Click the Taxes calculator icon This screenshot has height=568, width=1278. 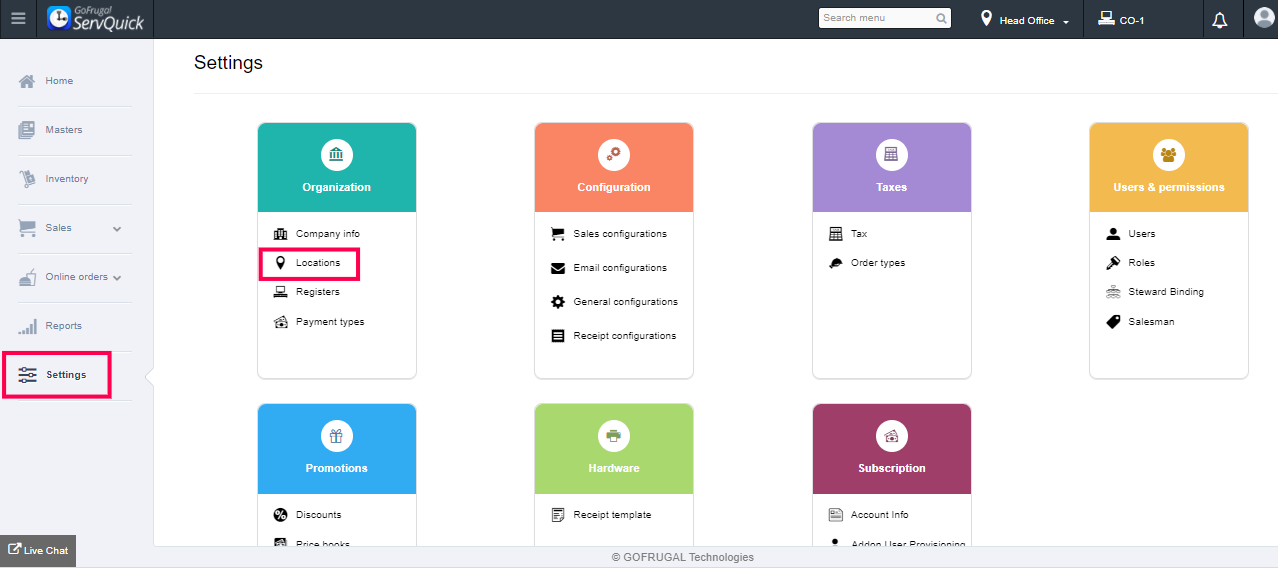pyautogui.click(x=891, y=155)
